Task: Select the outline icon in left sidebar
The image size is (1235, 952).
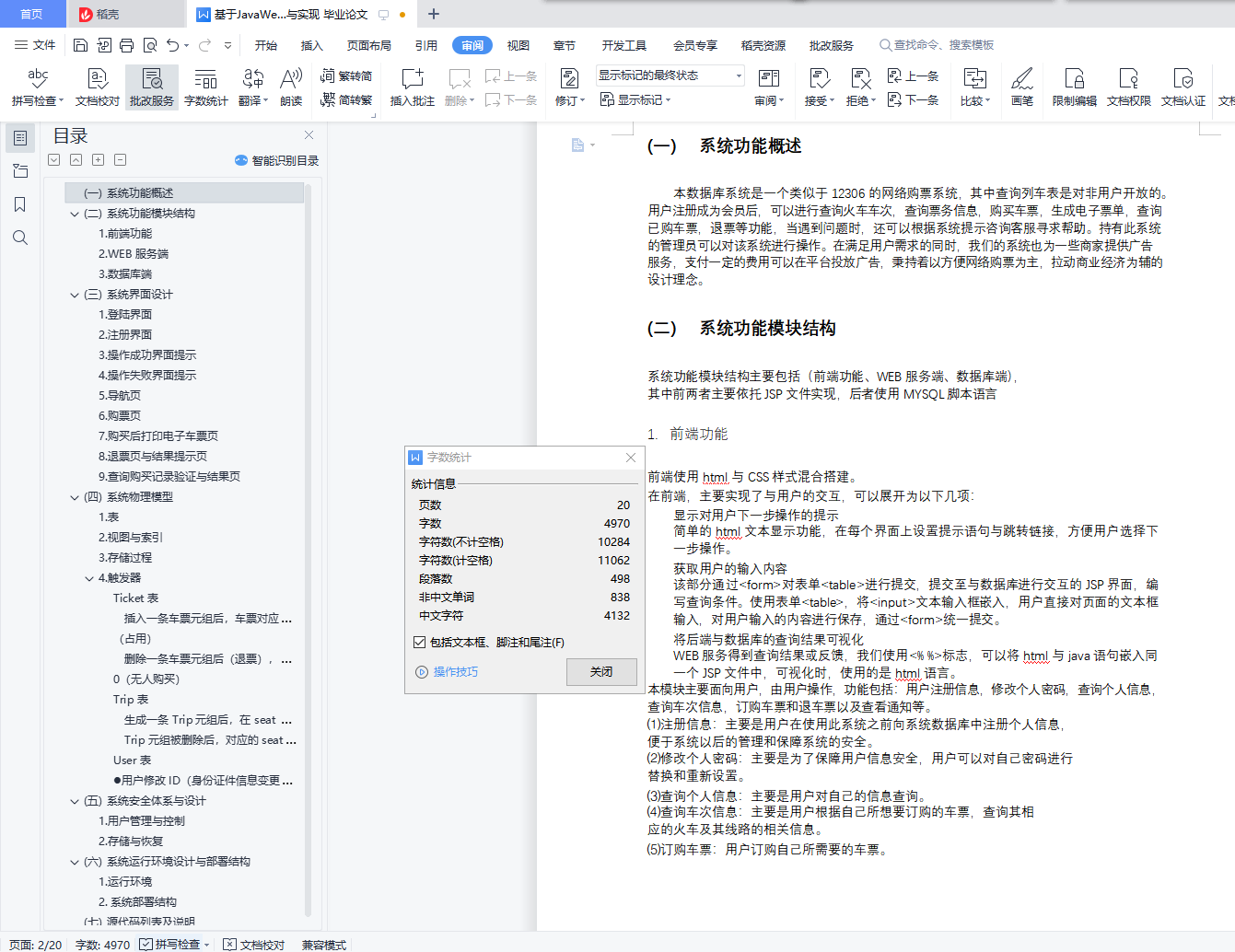Action: (x=20, y=138)
